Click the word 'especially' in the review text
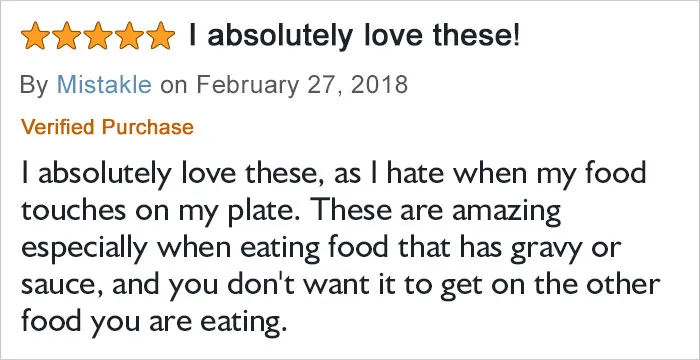The image size is (700, 360). pyautogui.click(x=84, y=250)
